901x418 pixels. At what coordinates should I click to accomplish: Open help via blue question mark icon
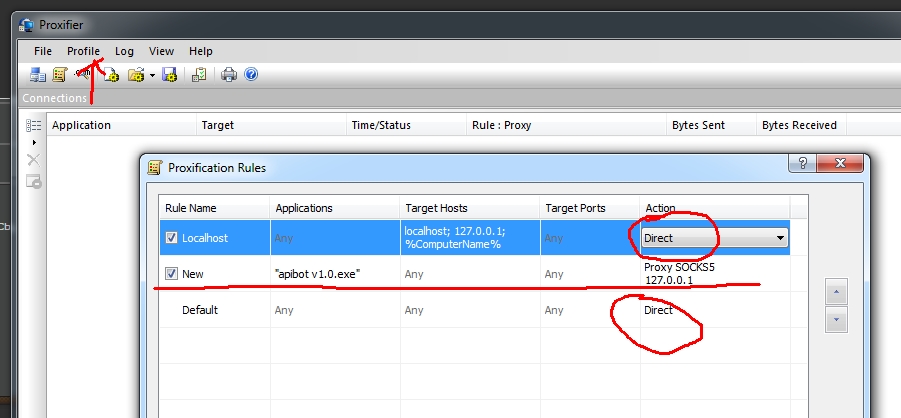(x=251, y=75)
